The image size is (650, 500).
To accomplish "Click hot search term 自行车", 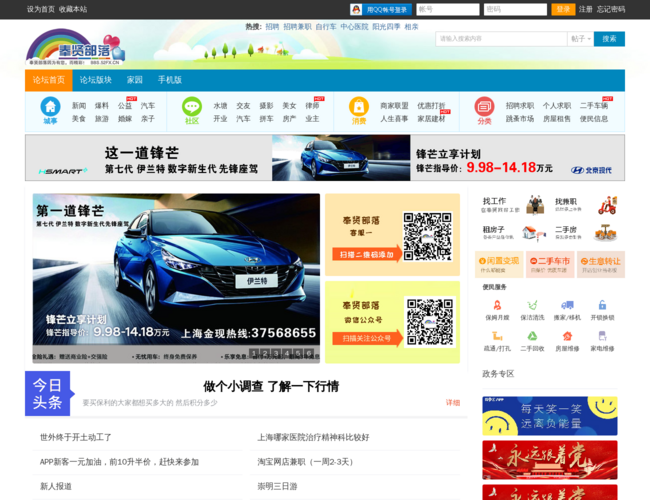I will point(326,27).
